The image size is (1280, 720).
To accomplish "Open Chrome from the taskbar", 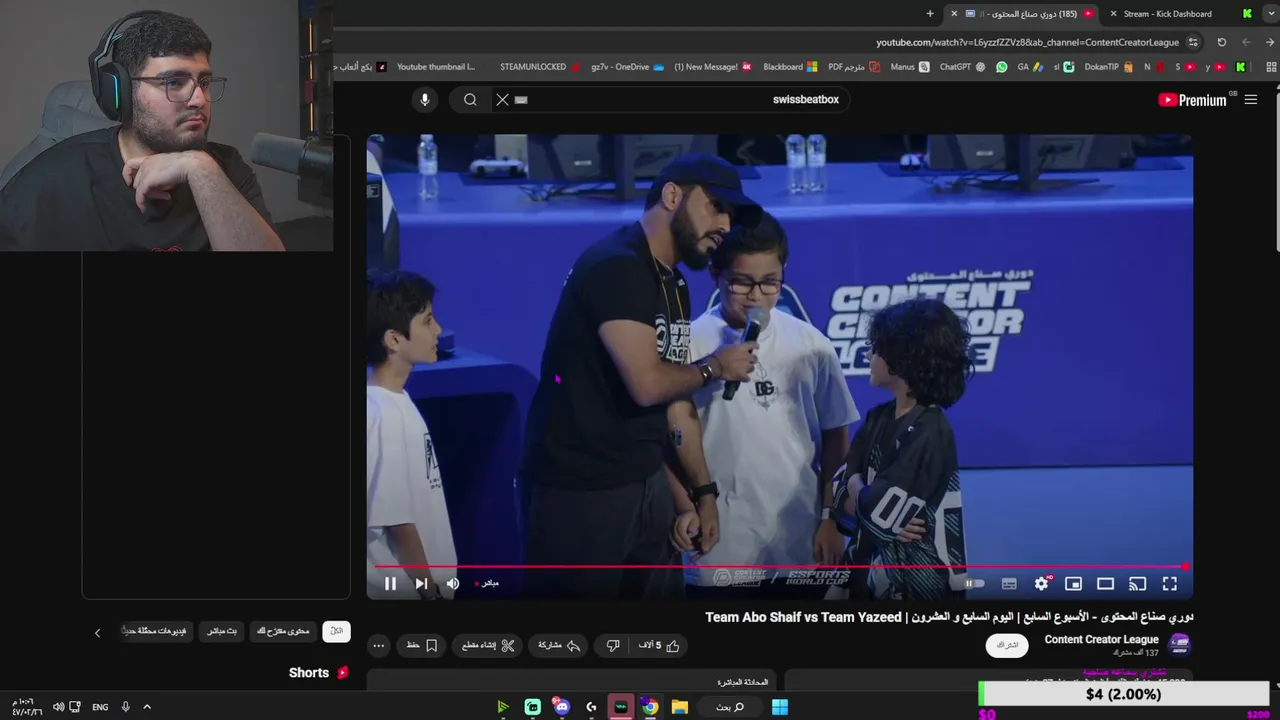I will point(650,707).
